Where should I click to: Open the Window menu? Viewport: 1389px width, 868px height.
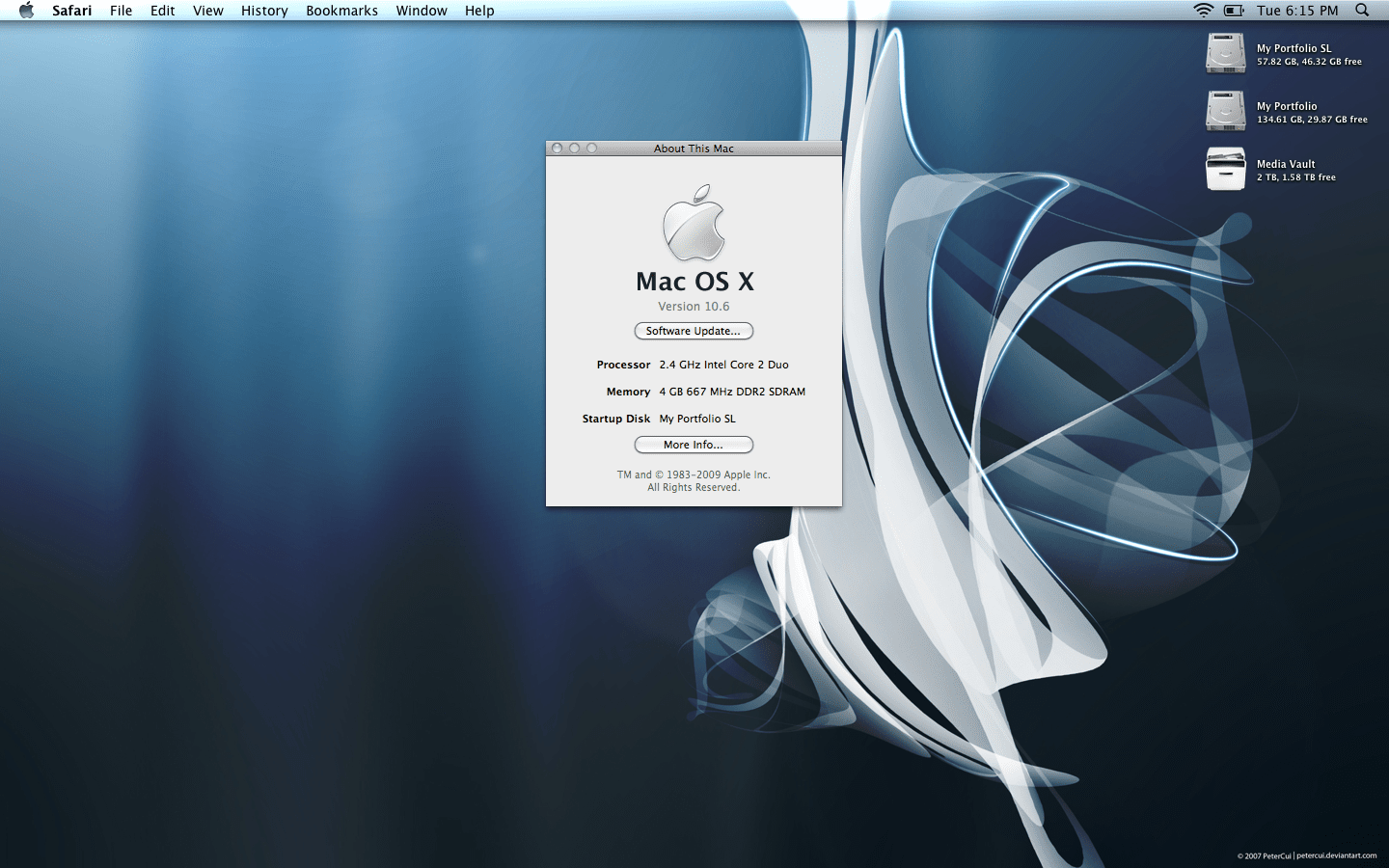[x=422, y=11]
